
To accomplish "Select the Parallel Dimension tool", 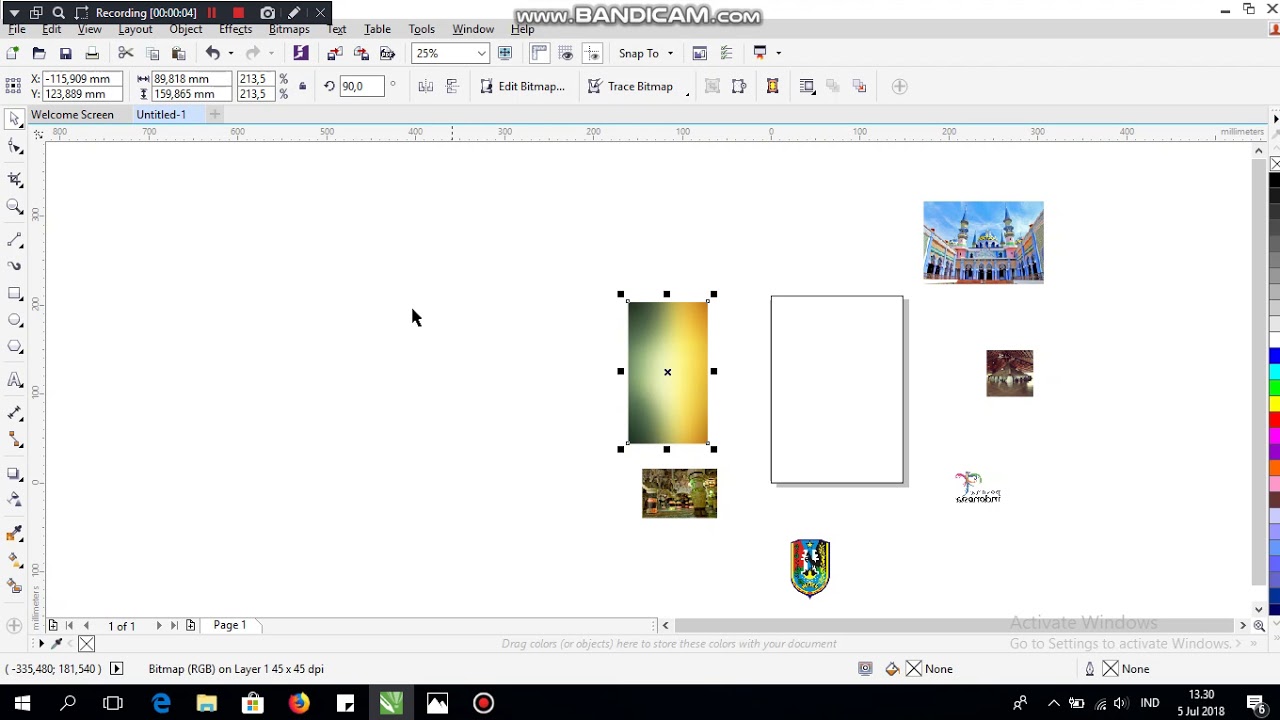I will point(15,412).
